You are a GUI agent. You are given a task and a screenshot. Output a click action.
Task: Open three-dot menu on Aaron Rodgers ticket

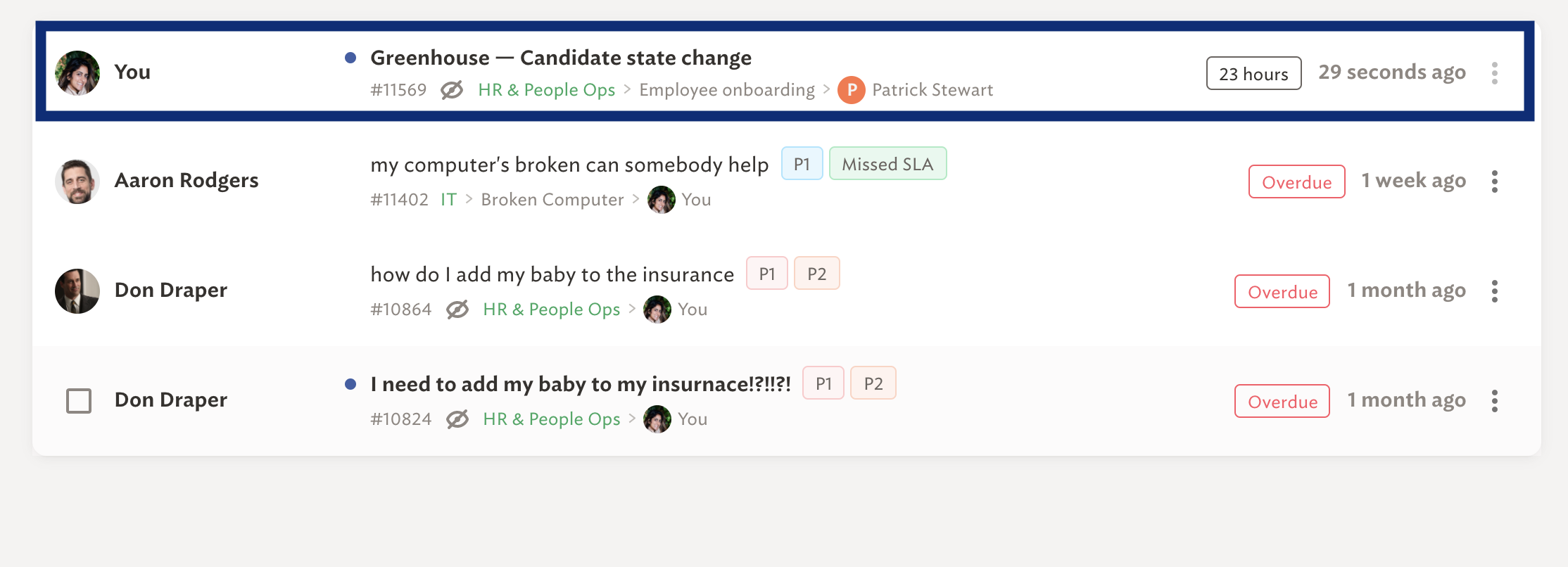pos(1495,181)
